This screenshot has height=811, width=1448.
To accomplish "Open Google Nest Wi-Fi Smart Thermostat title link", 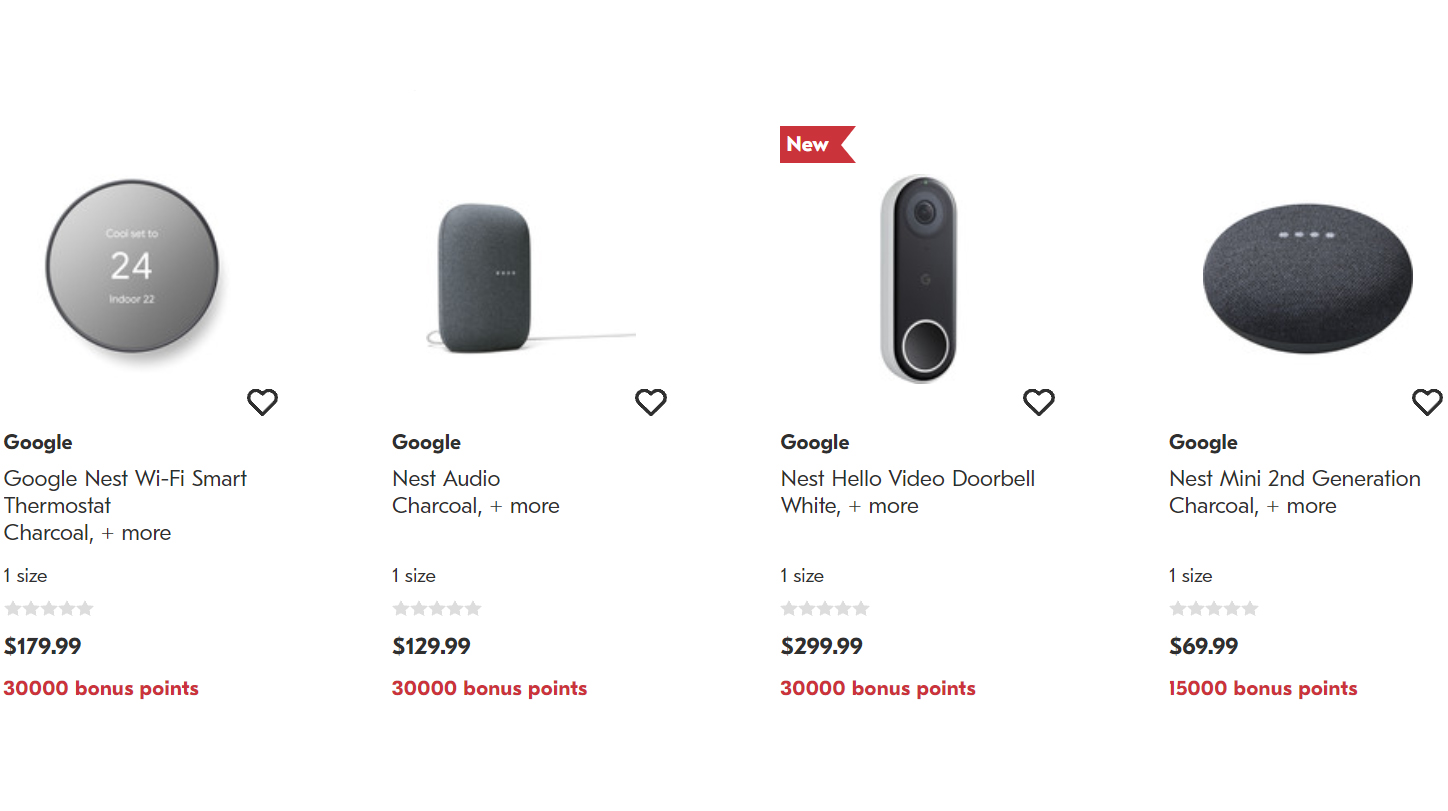I will pos(125,491).
